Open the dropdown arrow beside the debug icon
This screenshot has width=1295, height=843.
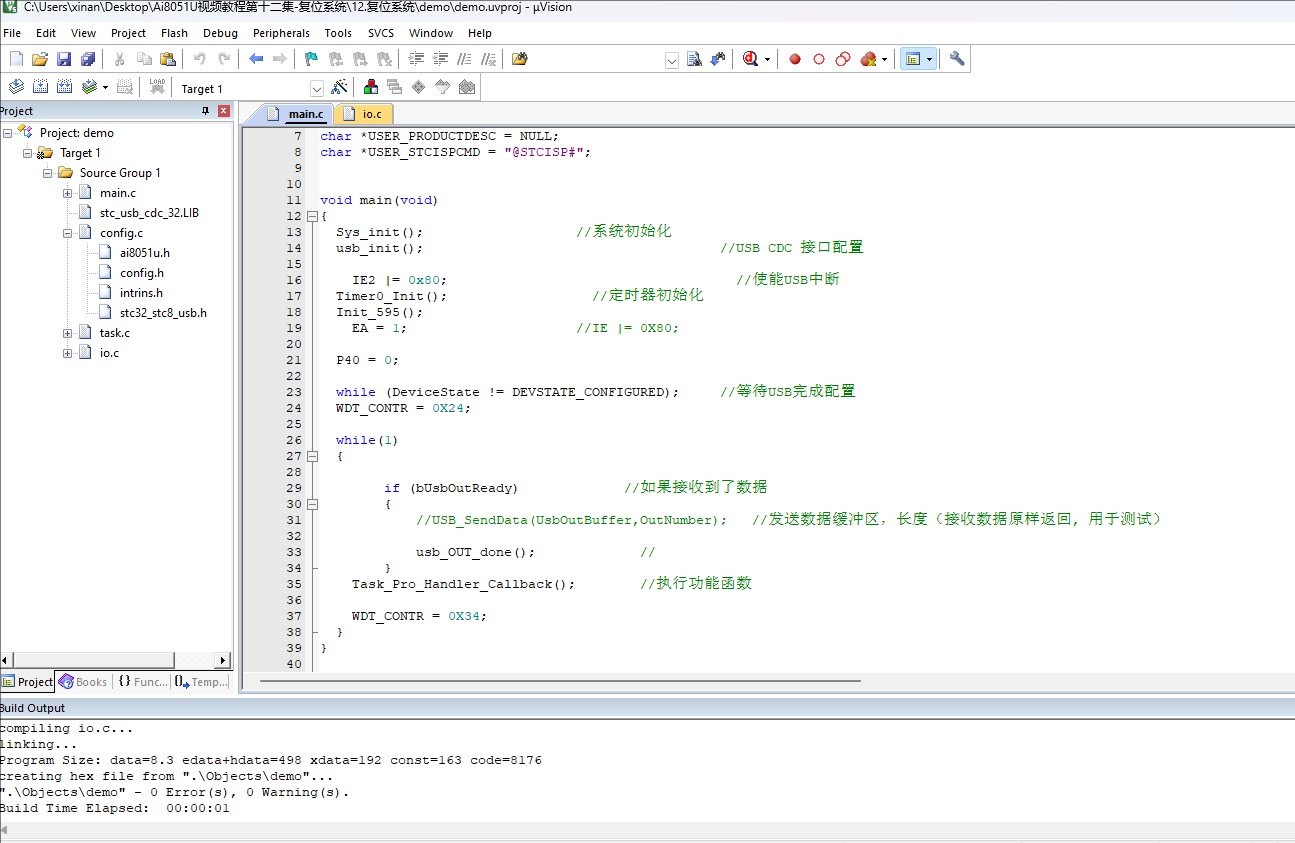coord(768,59)
